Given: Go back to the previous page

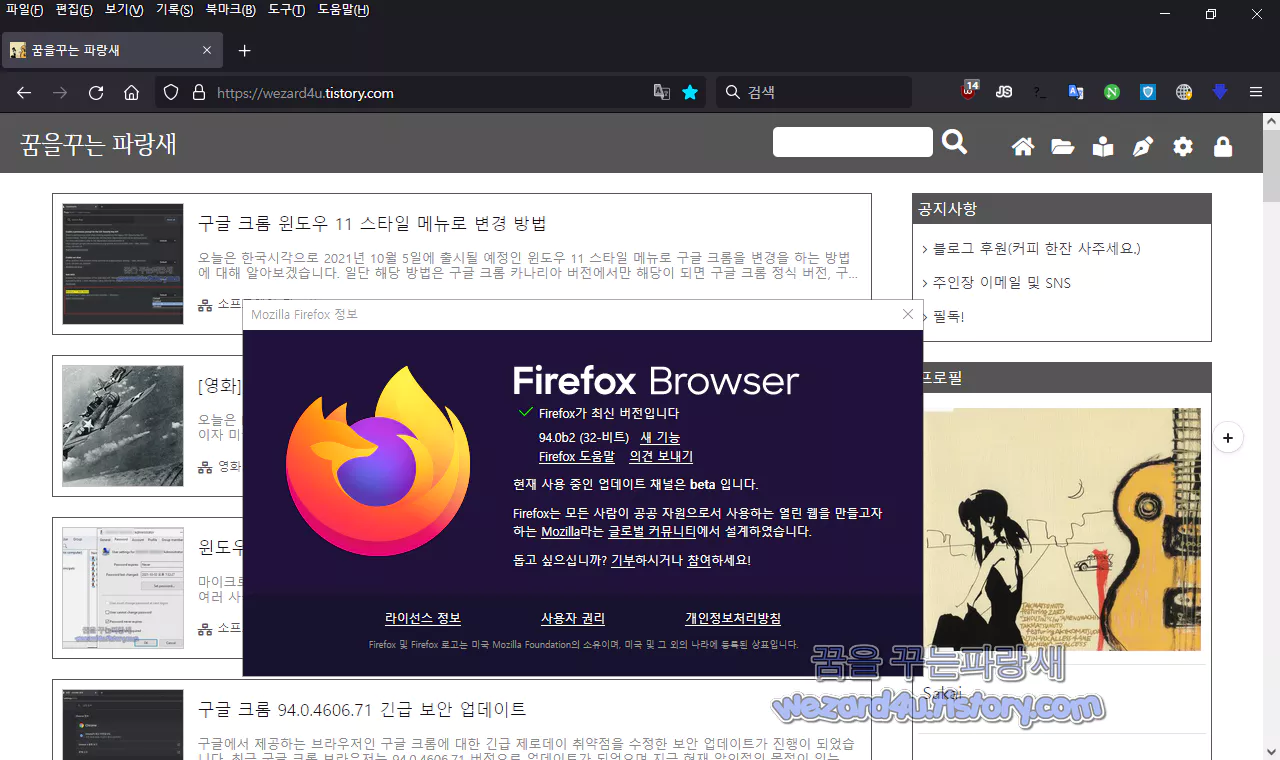Looking at the screenshot, I should point(24,93).
